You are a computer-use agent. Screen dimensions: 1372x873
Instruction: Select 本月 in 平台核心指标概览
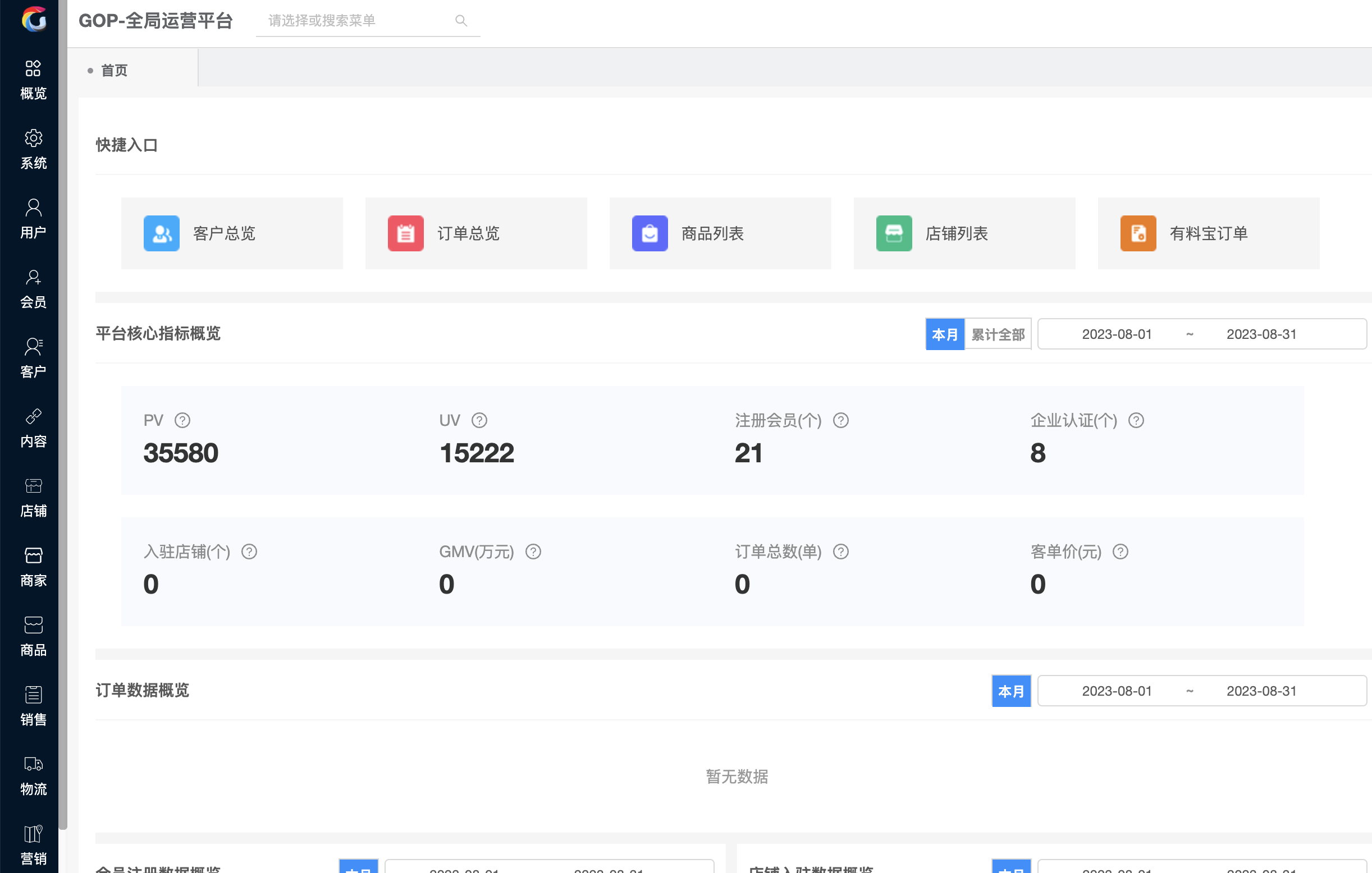[945, 334]
